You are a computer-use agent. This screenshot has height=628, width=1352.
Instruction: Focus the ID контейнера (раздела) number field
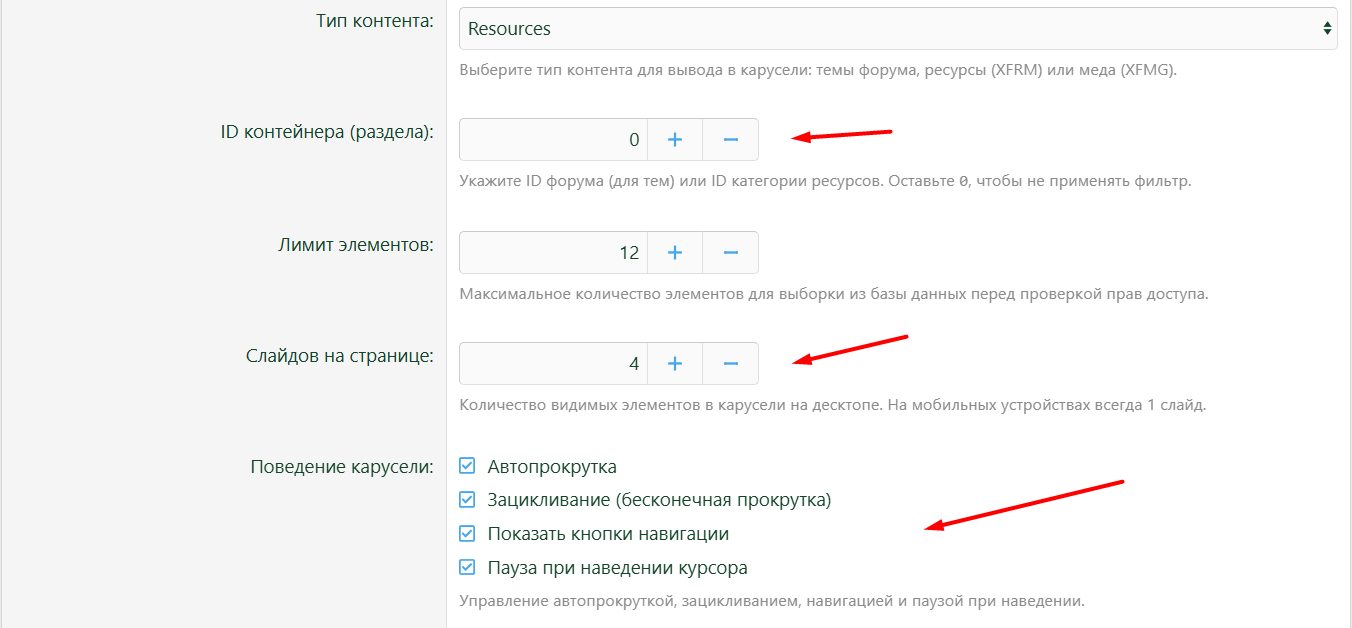[x=553, y=140]
